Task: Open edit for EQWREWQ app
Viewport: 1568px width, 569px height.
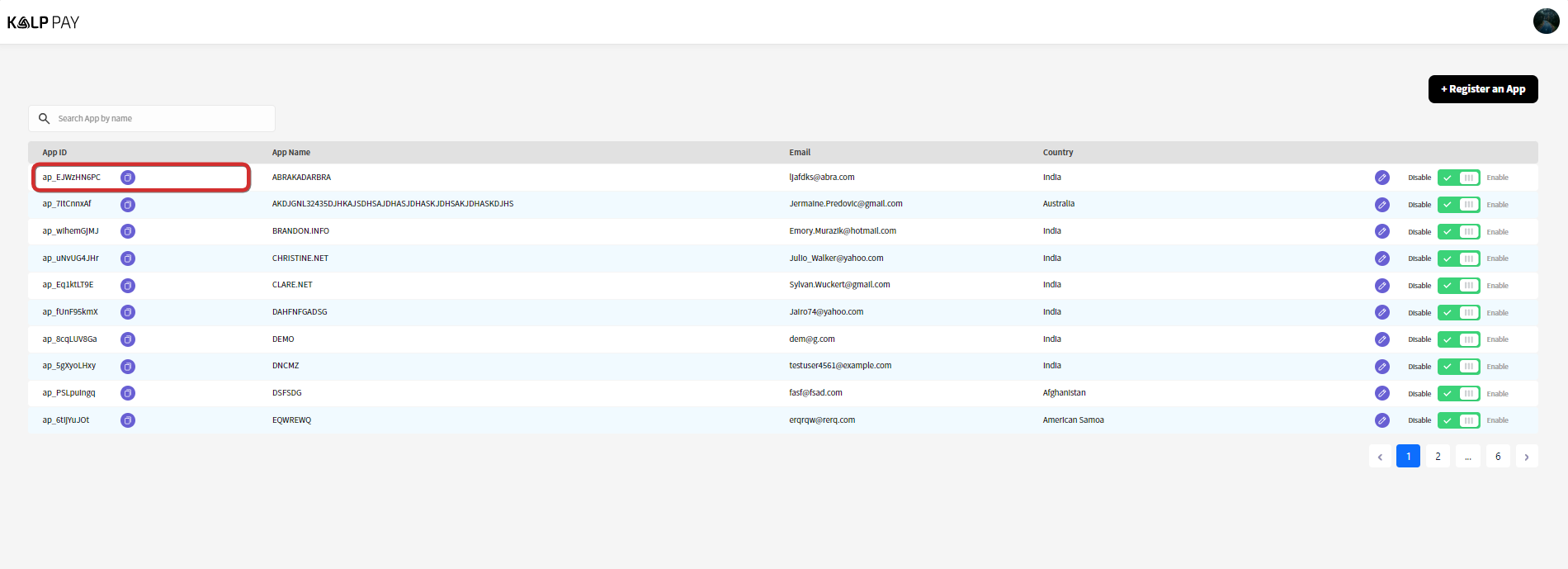Action: click(1381, 420)
